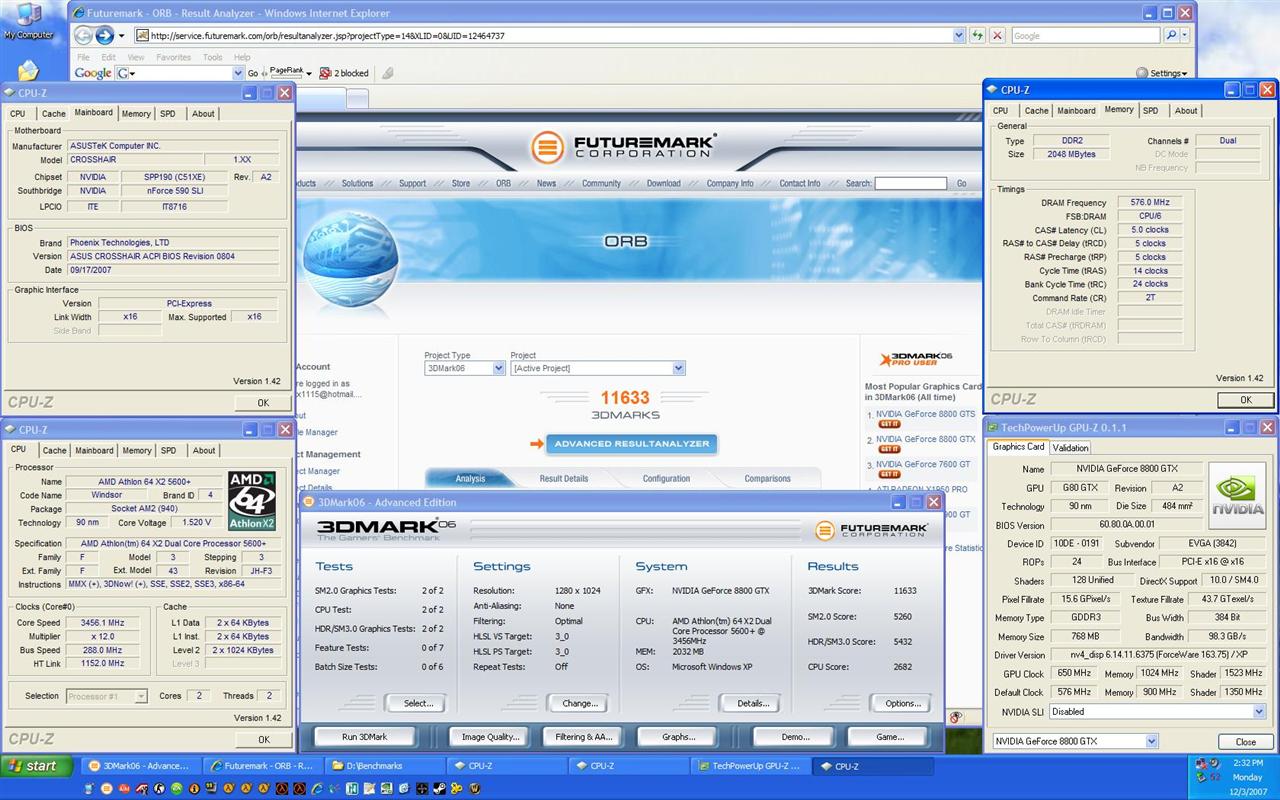
Task: Click the system clock showing 2:32 PM
Action: [x=1246, y=761]
